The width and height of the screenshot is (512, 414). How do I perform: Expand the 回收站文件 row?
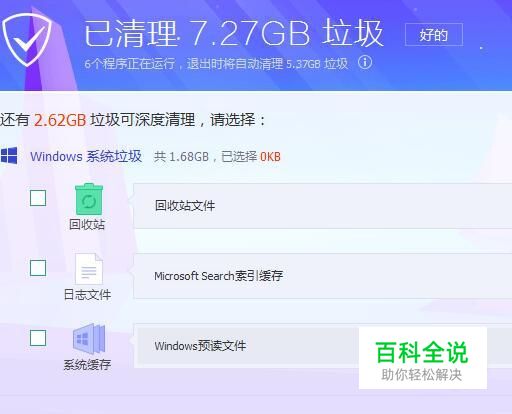coord(323,206)
